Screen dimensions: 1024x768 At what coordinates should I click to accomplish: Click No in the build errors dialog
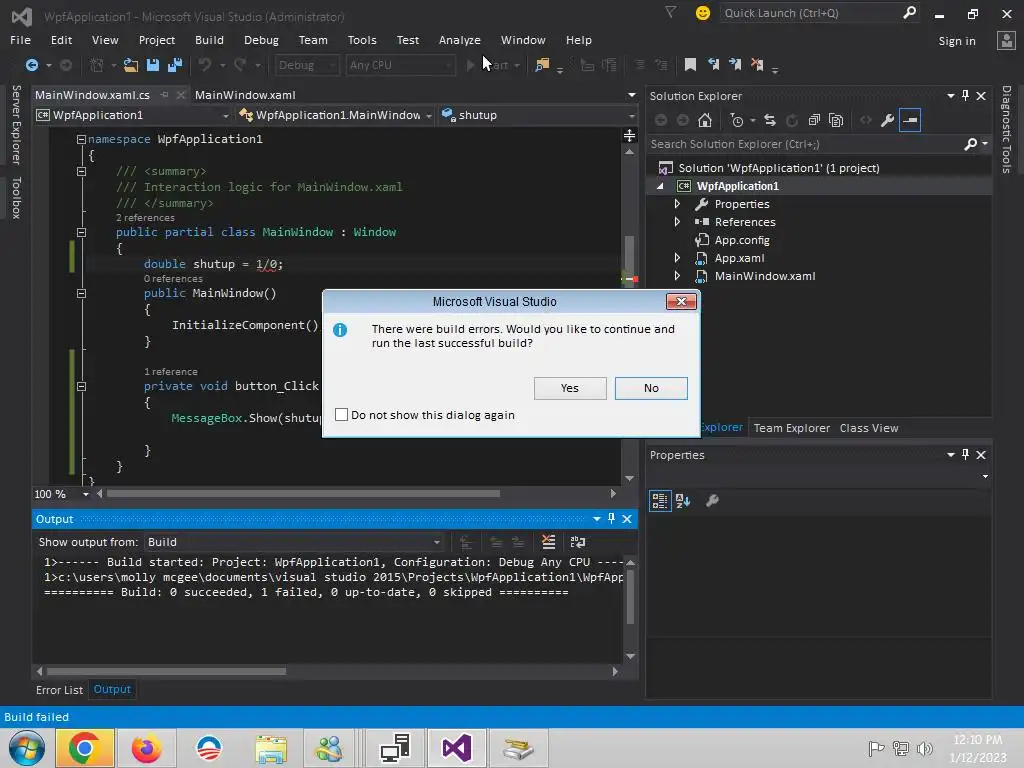pos(651,388)
